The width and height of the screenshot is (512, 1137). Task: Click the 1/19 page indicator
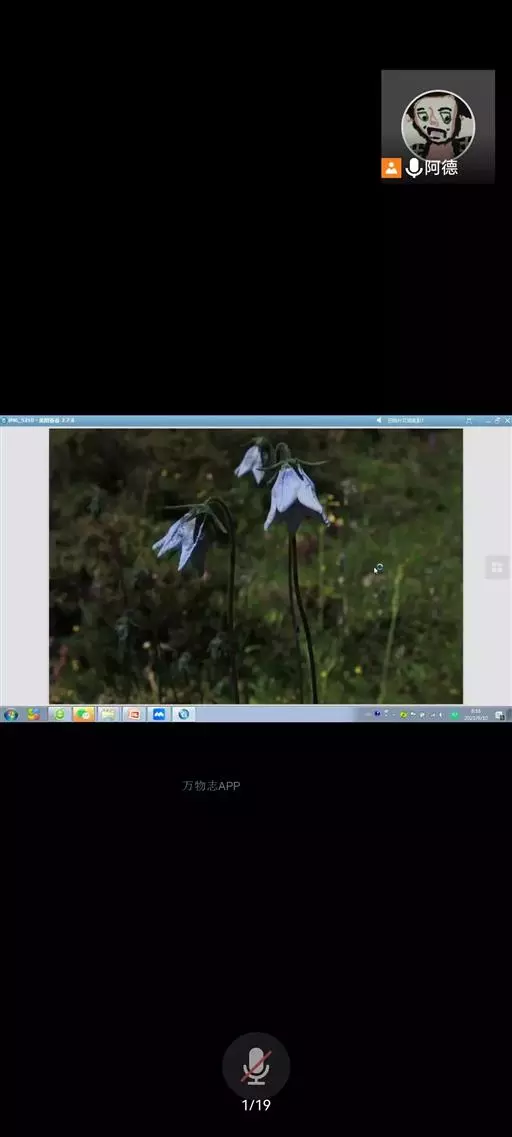256,1105
